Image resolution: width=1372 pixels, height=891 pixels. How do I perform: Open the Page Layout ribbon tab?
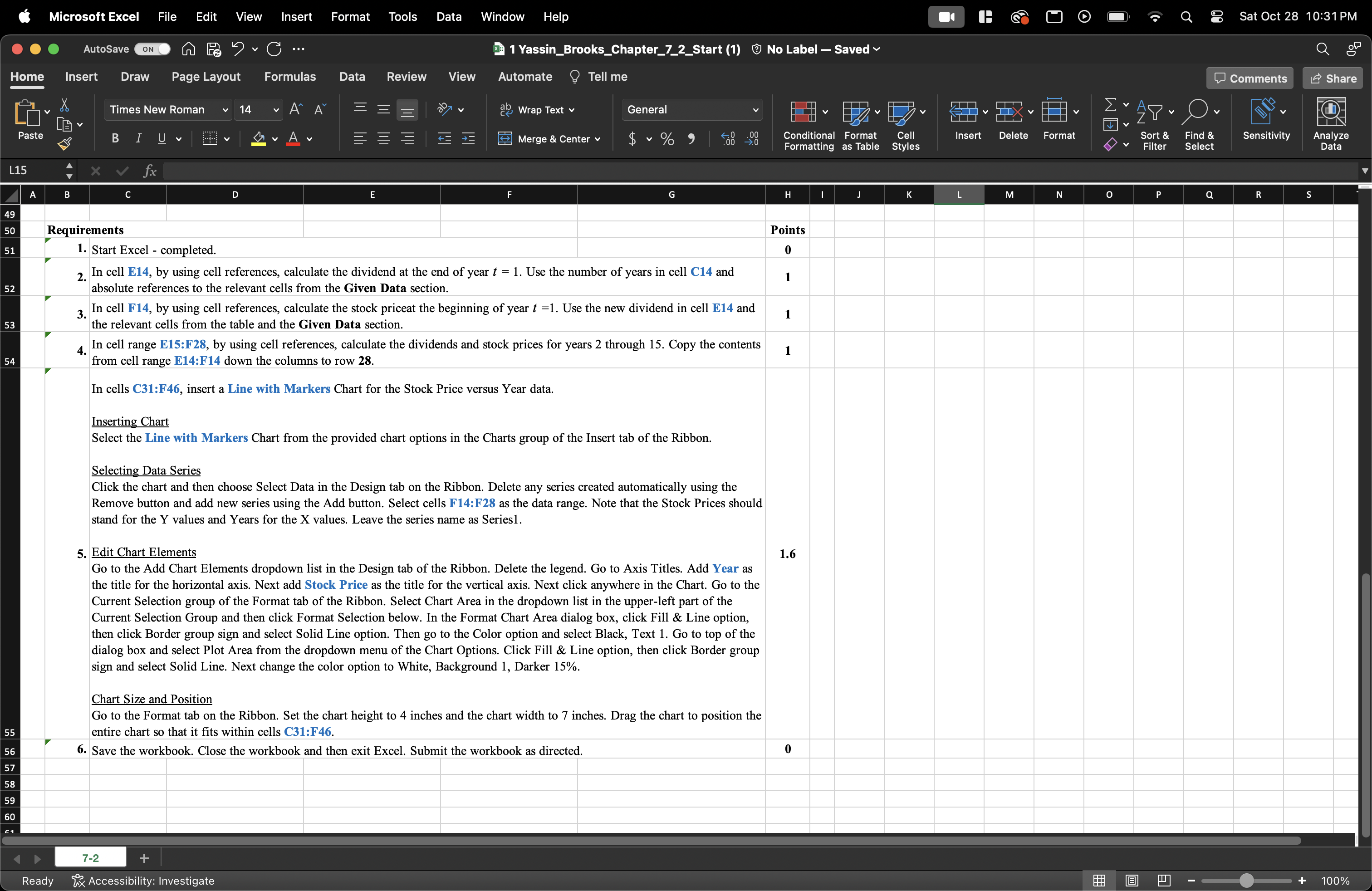[206, 77]
